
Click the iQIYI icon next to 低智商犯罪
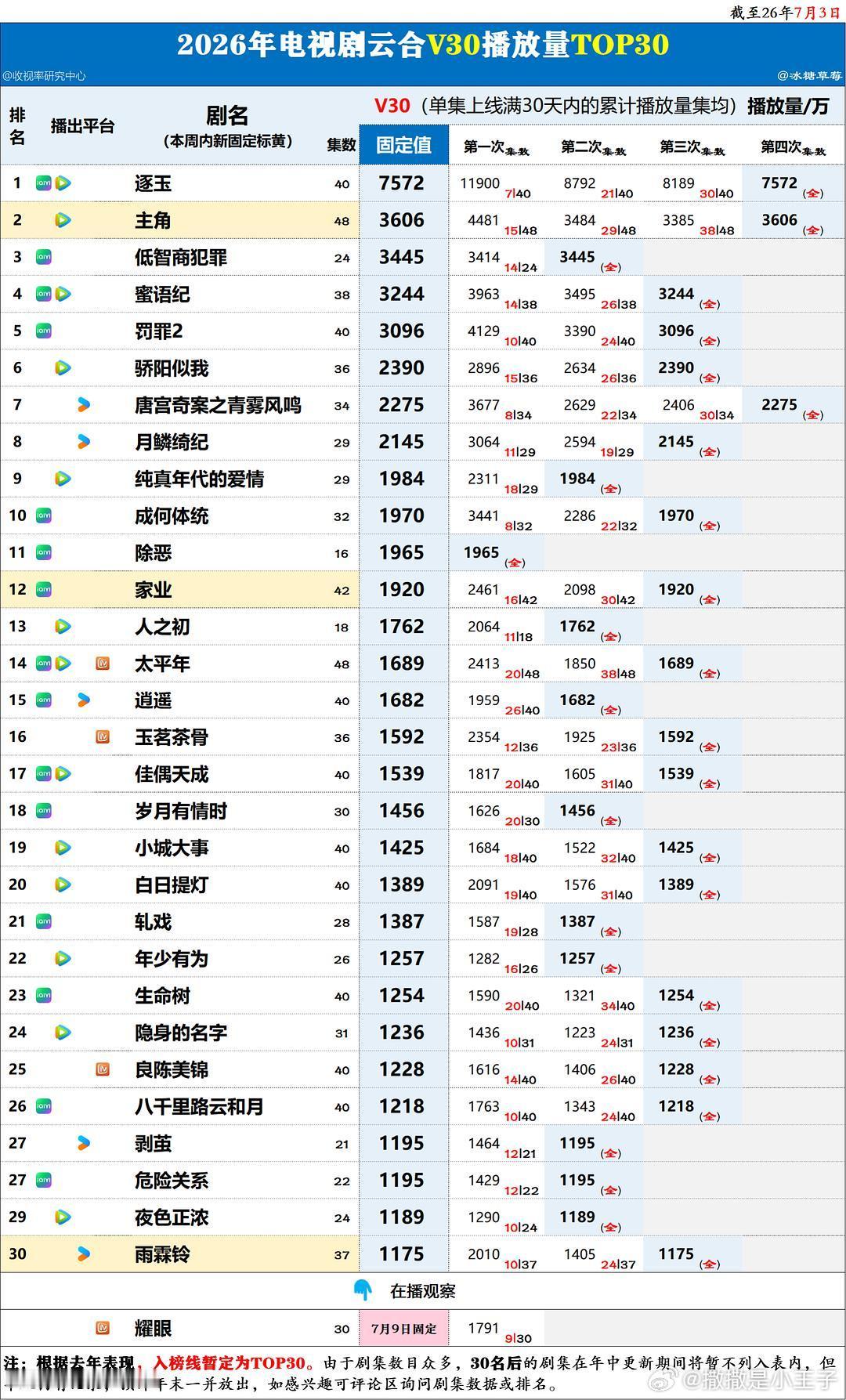44,257
